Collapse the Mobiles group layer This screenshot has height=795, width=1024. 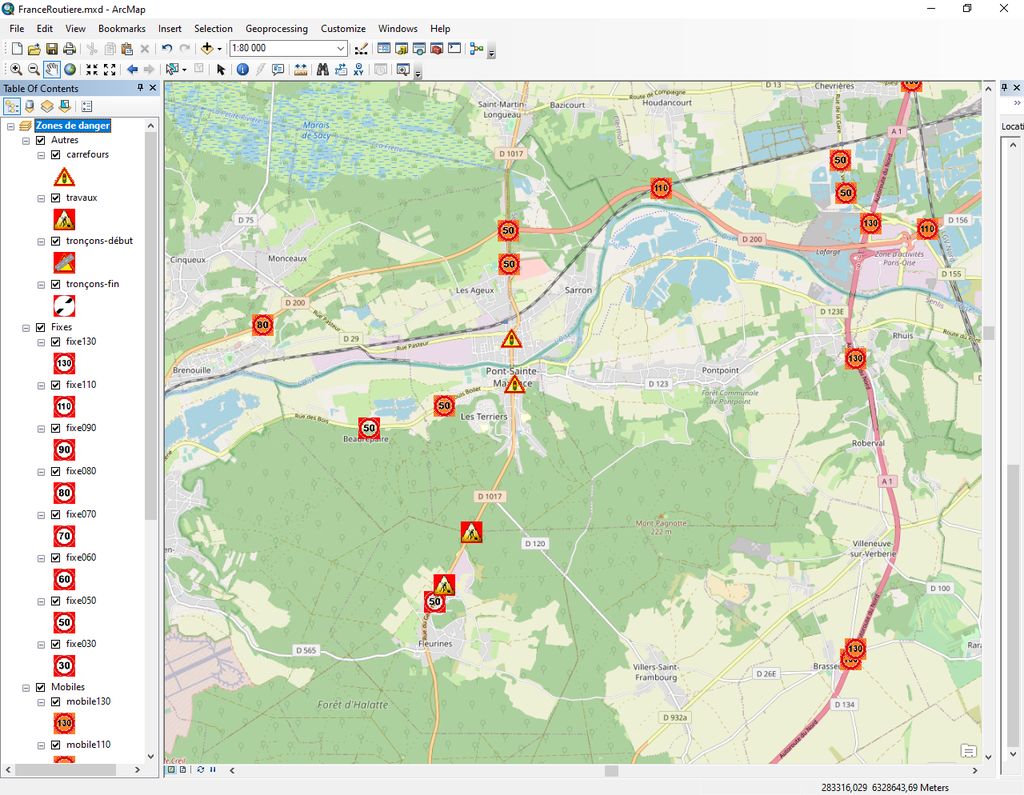click(26, 687)
